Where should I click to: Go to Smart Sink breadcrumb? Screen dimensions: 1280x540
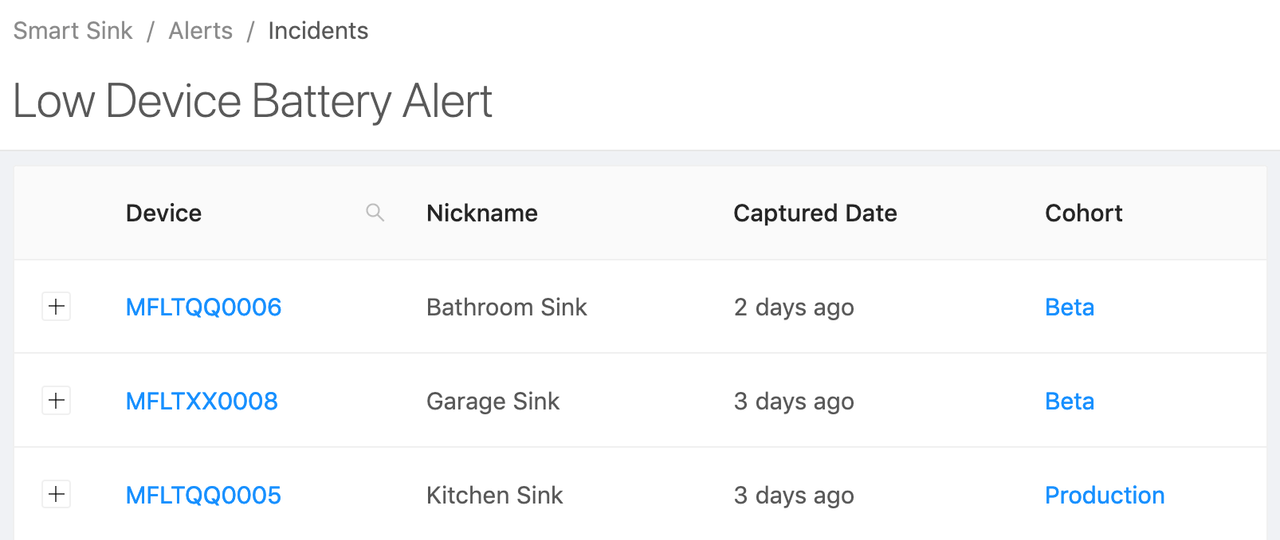tap(73, 31)
